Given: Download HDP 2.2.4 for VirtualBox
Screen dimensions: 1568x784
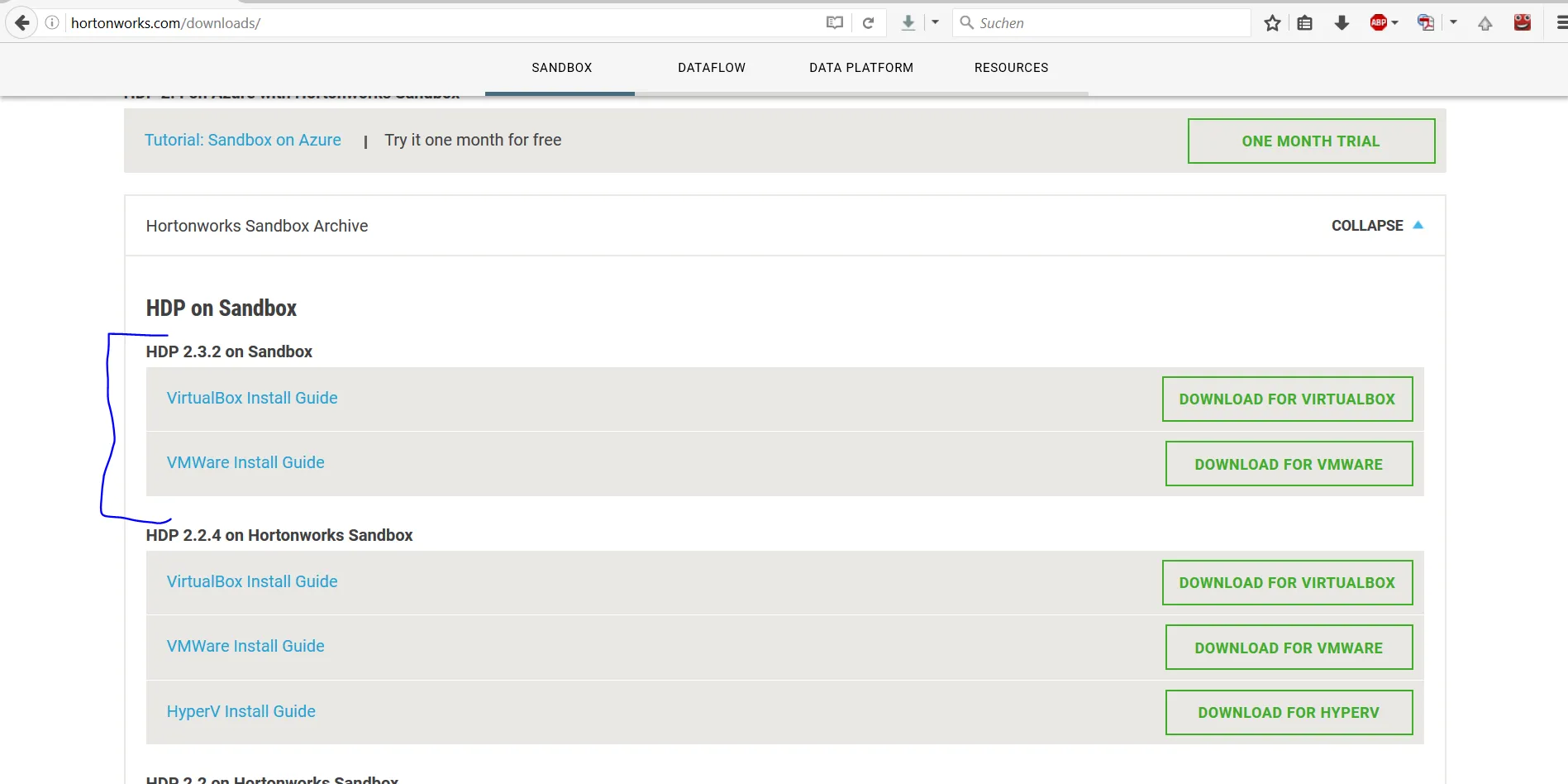Looking at the screenshot, I should (x=1287, y=583).
